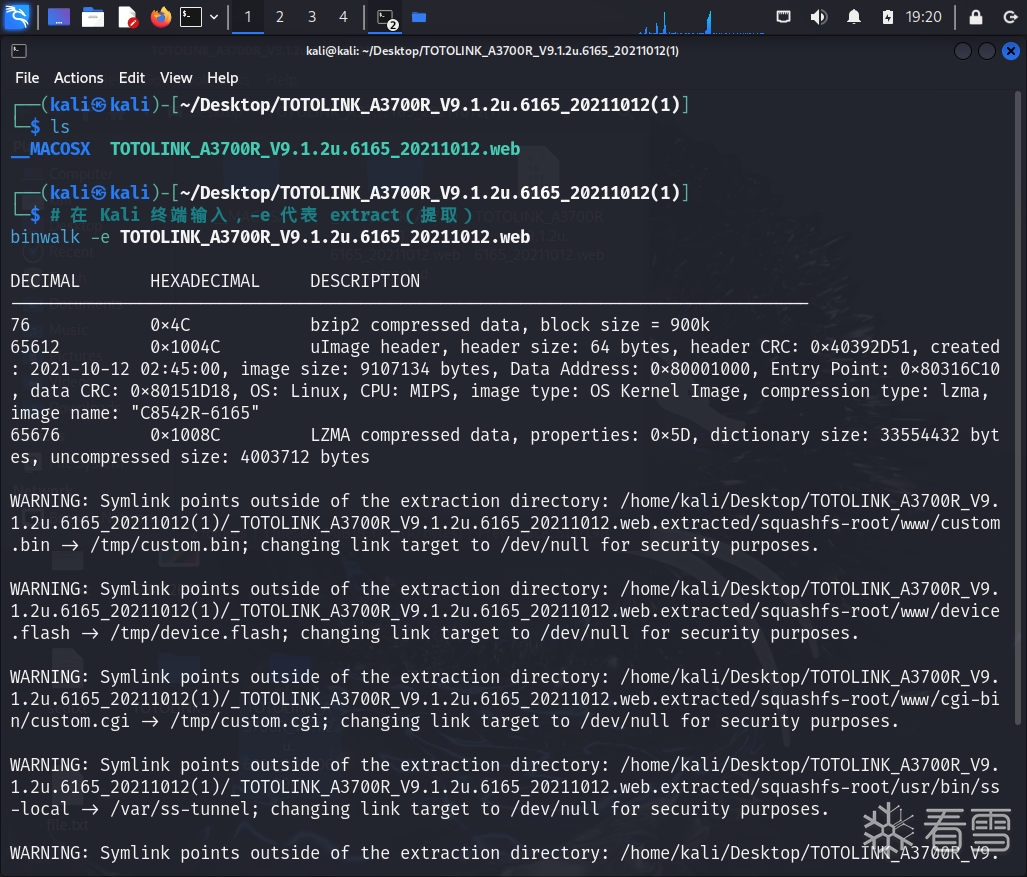Click the /var/ss-tunnel symlink target
1027x877 pixels.
click(x=181, y=809)
